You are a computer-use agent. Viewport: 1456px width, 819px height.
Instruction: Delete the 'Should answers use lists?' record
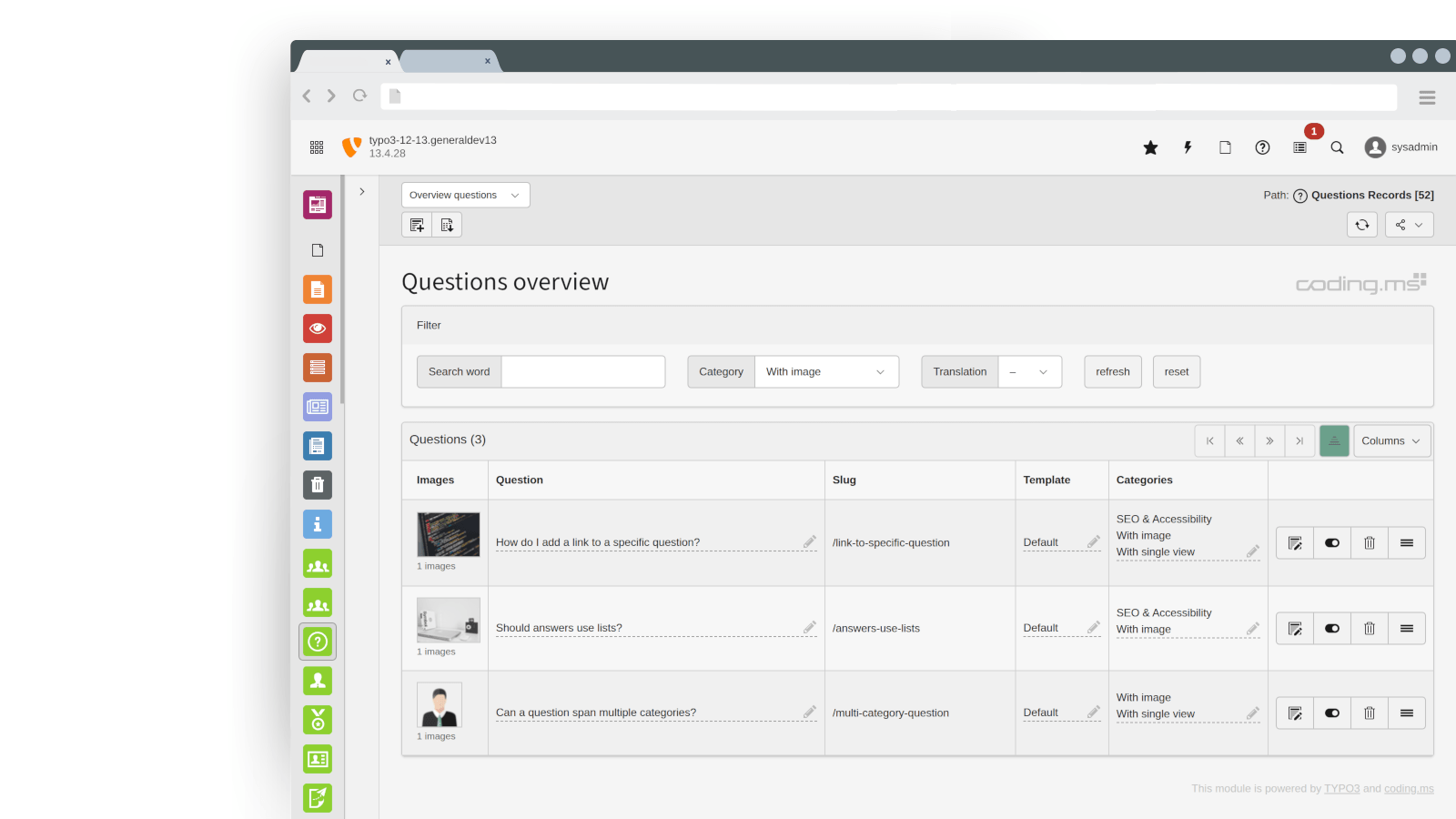point(1369,629)
